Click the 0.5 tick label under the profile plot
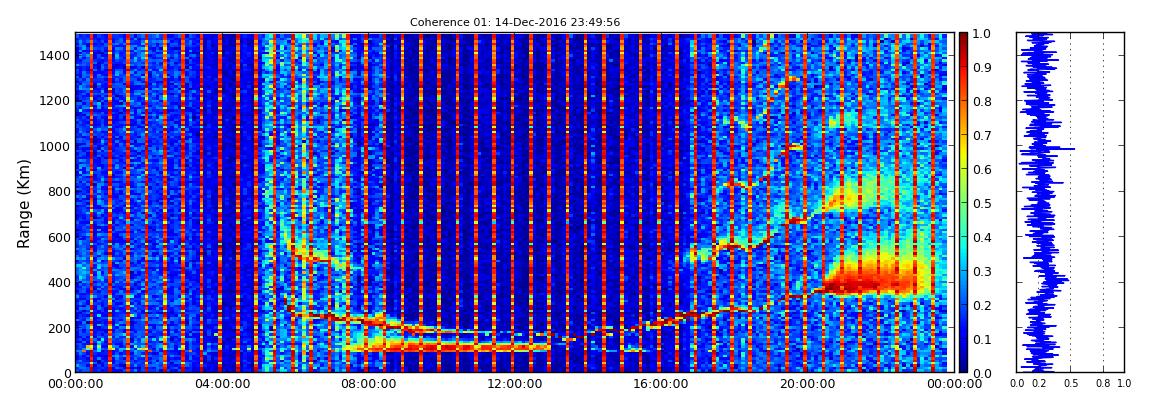 click(x=1071, y=384)
